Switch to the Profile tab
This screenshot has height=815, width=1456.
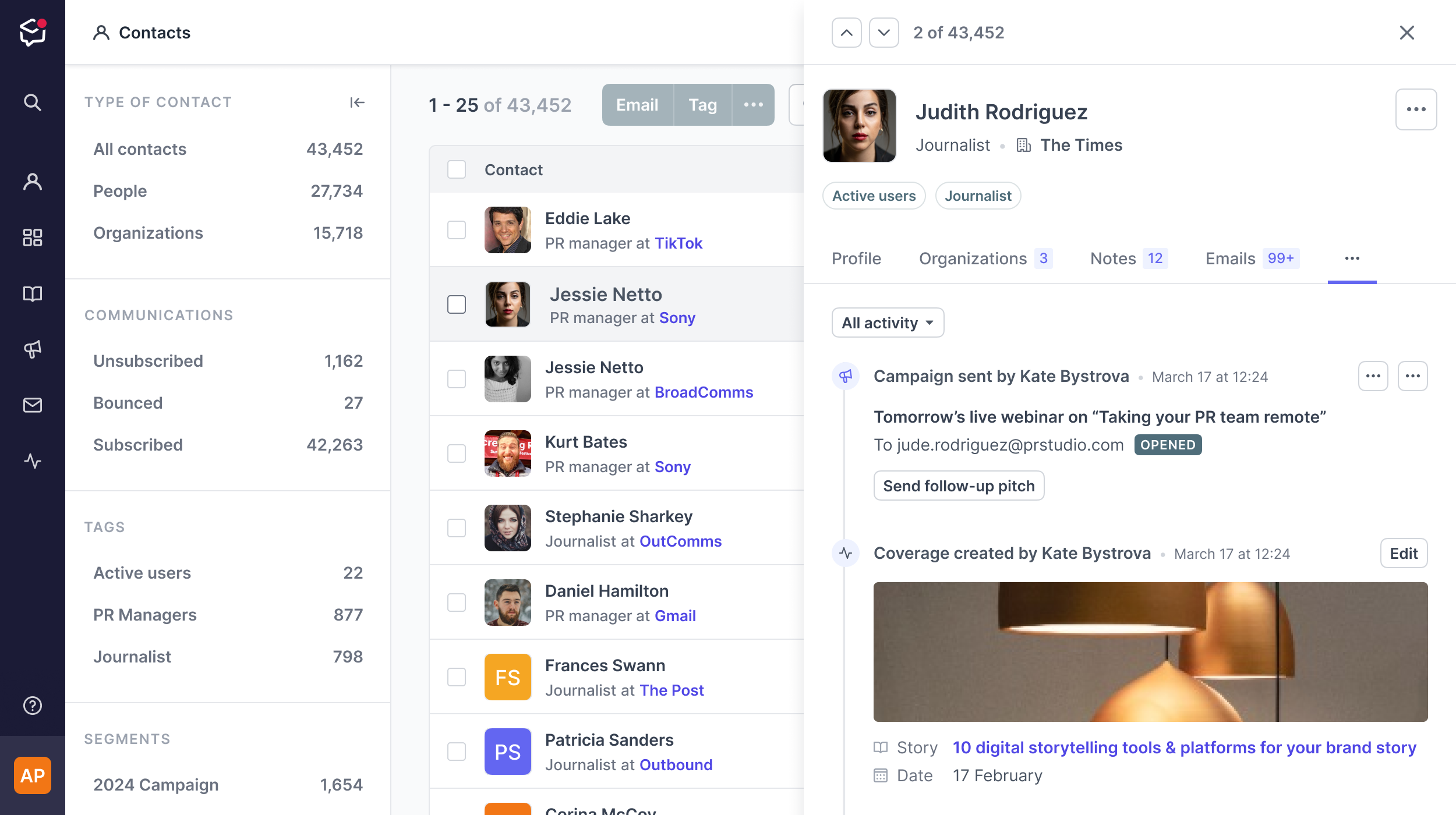click(x=857, y=258)
